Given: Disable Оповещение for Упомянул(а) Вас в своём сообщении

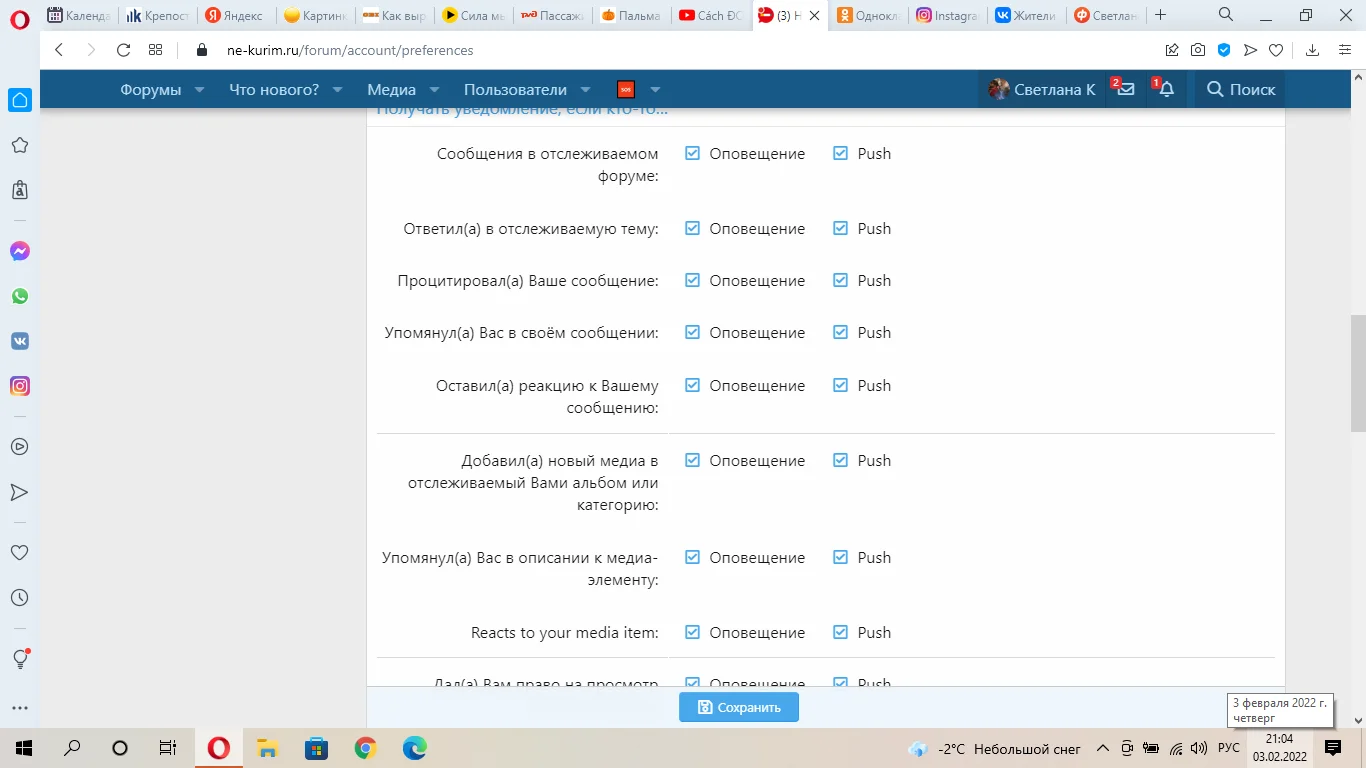Looking at the screenshot, I should [692, 332].
